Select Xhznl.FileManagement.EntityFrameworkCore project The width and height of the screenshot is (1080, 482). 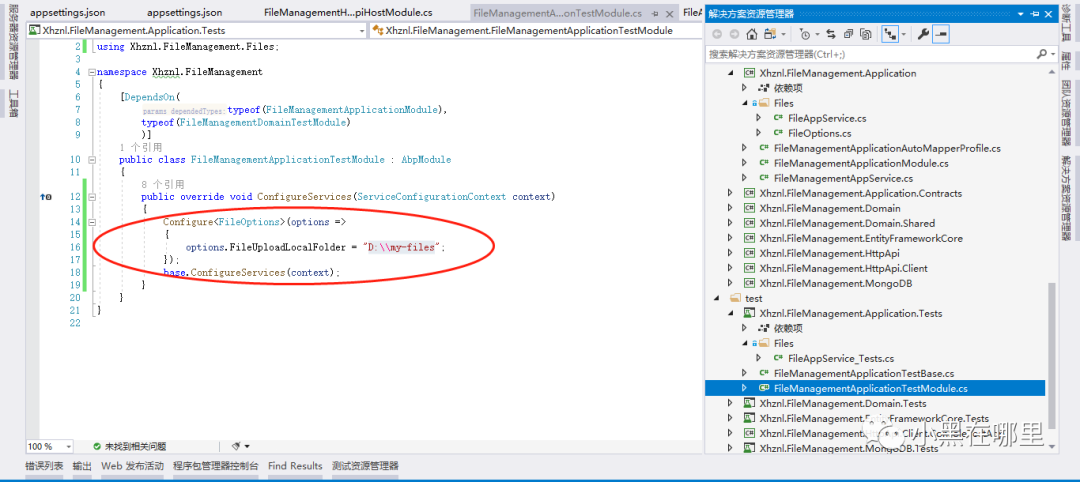pos(861,238)
